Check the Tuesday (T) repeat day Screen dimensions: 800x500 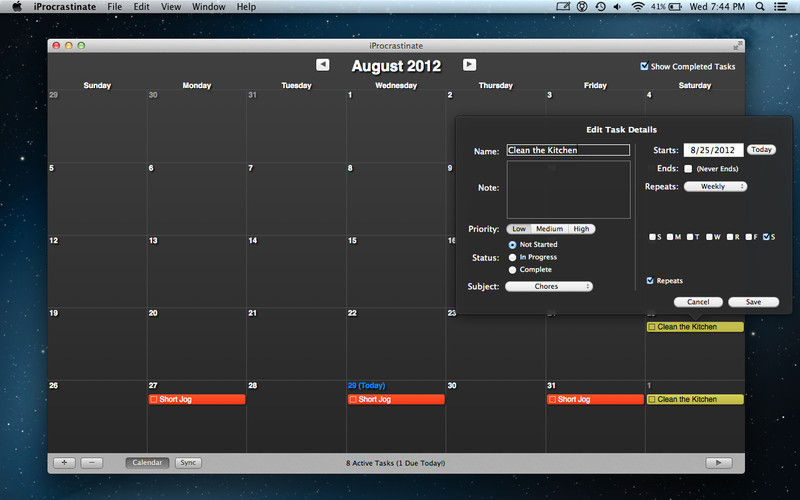690,237
